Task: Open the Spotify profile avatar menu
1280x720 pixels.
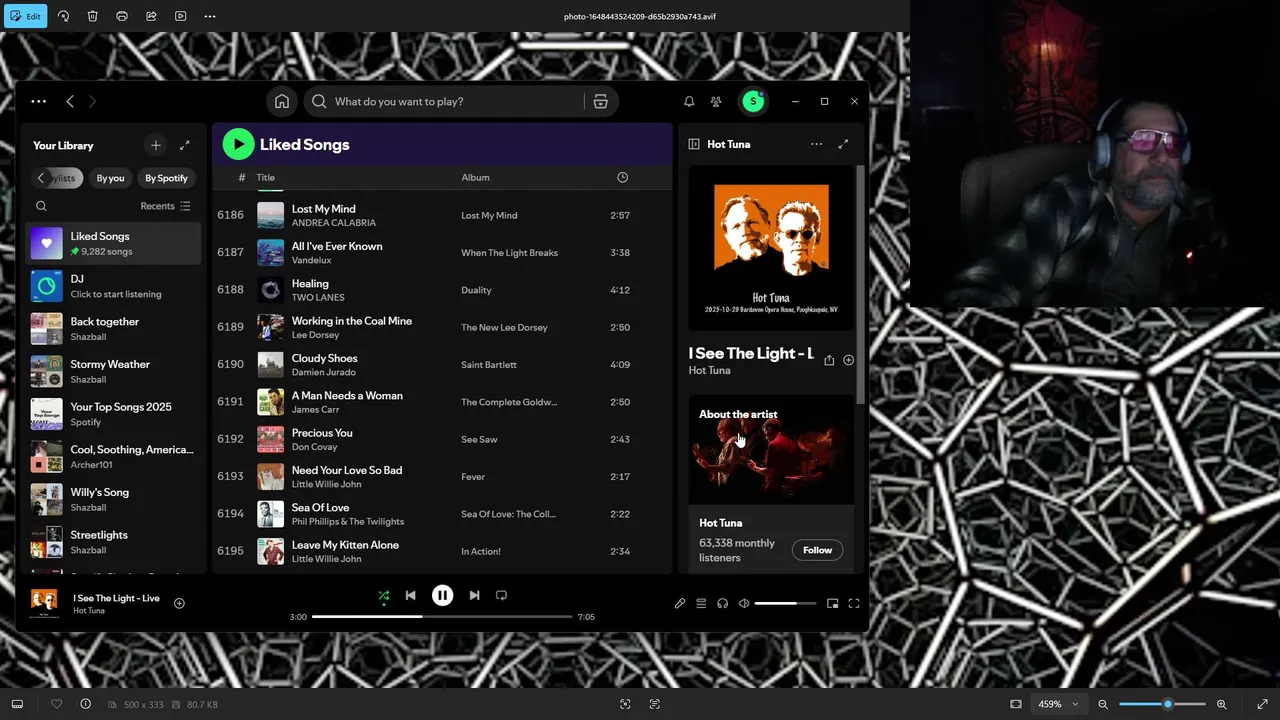Action: tap(753, 101)
